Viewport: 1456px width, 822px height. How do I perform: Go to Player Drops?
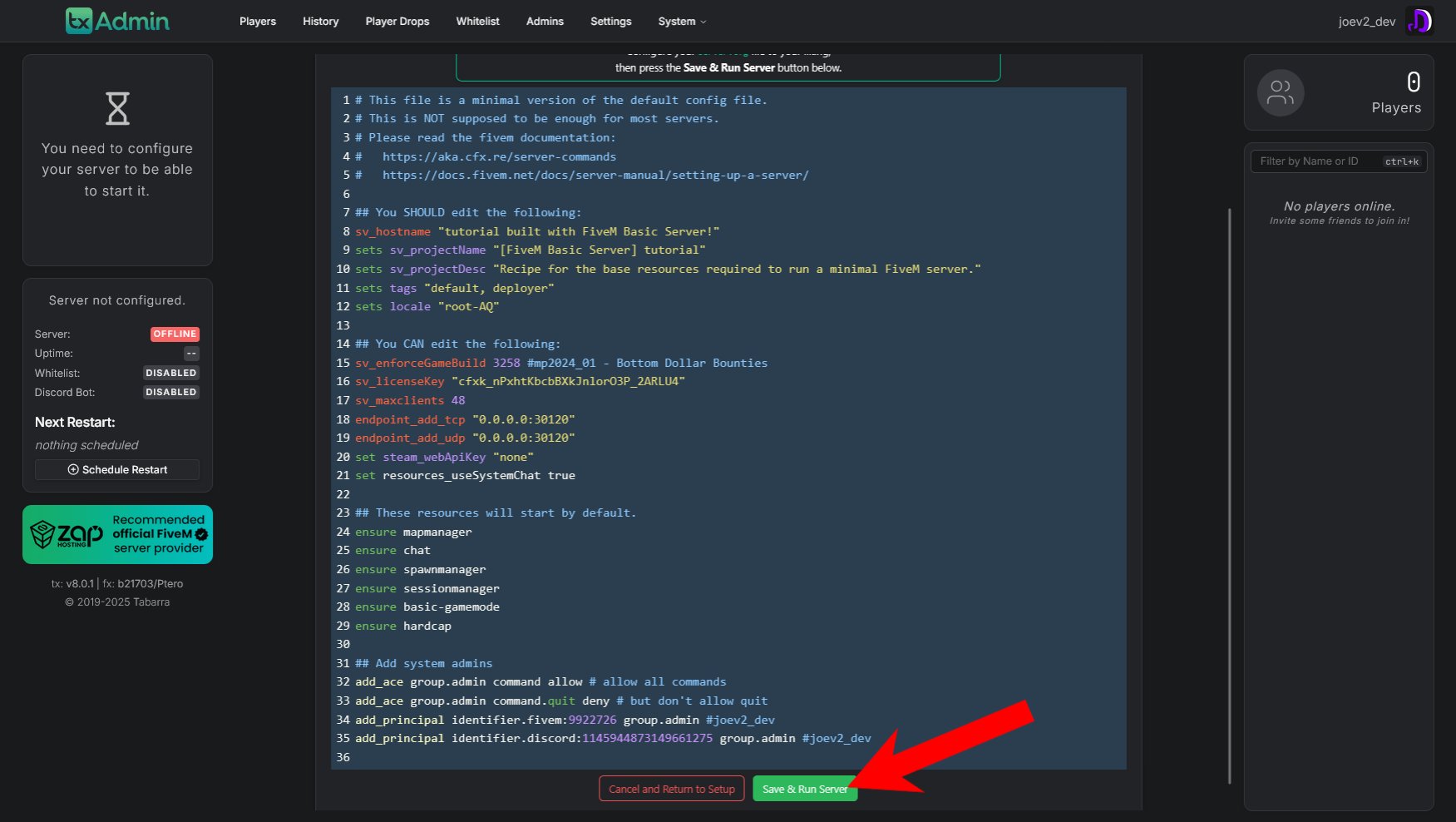pyautogui.click(x=397, y=22)
